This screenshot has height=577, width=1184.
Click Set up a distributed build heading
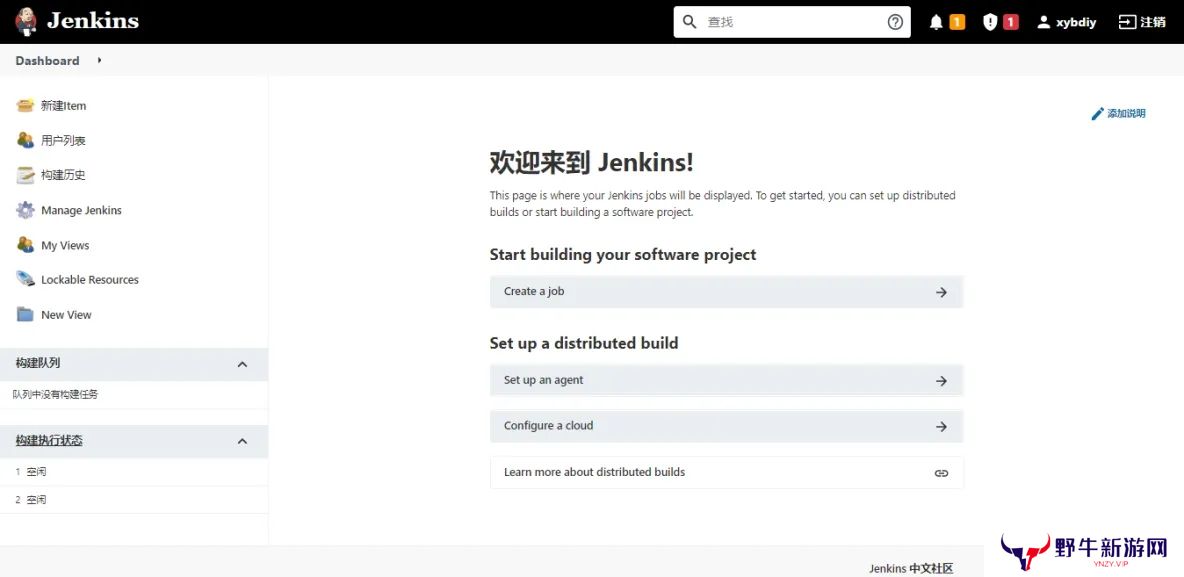(x=584, y=344)
